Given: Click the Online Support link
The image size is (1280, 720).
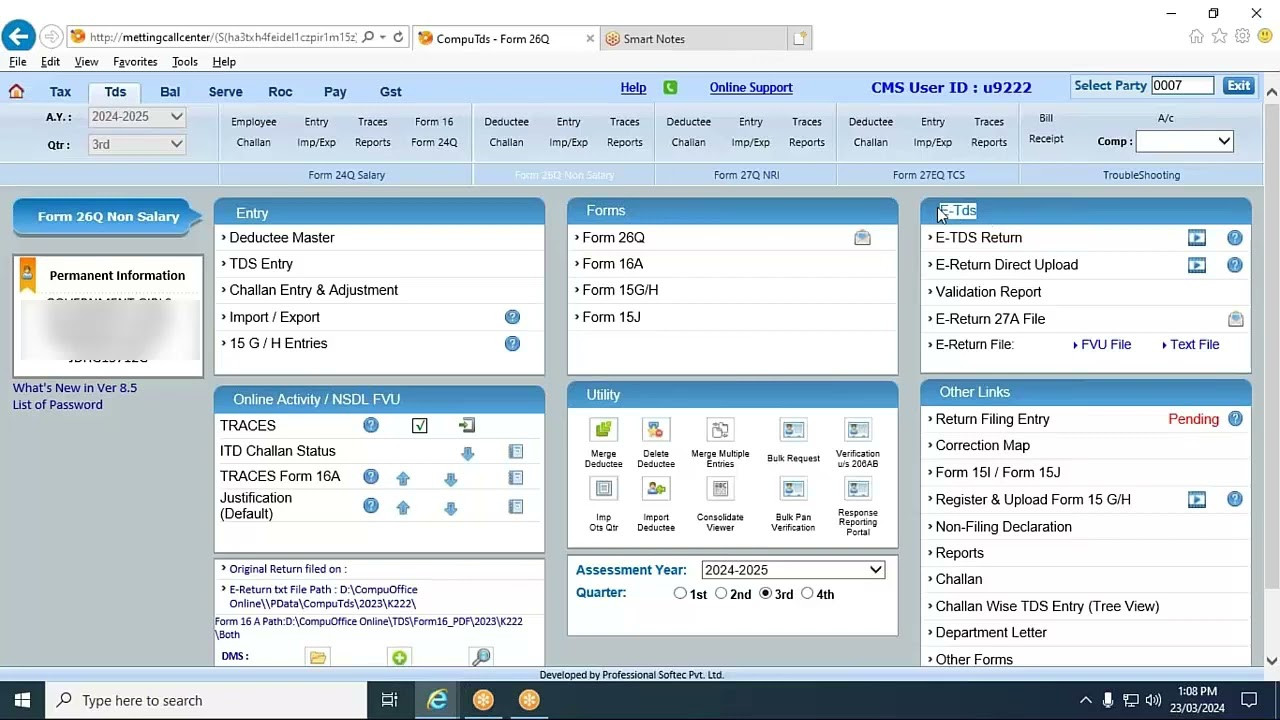Looking at the screenshot, I should coord(750,88).
